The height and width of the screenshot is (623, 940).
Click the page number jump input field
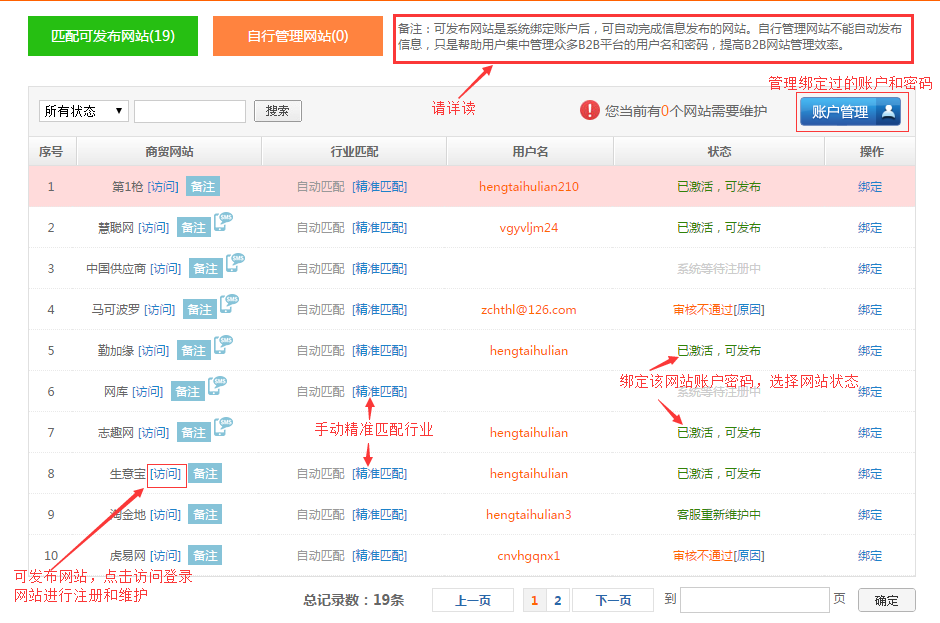tap(754, 600)
